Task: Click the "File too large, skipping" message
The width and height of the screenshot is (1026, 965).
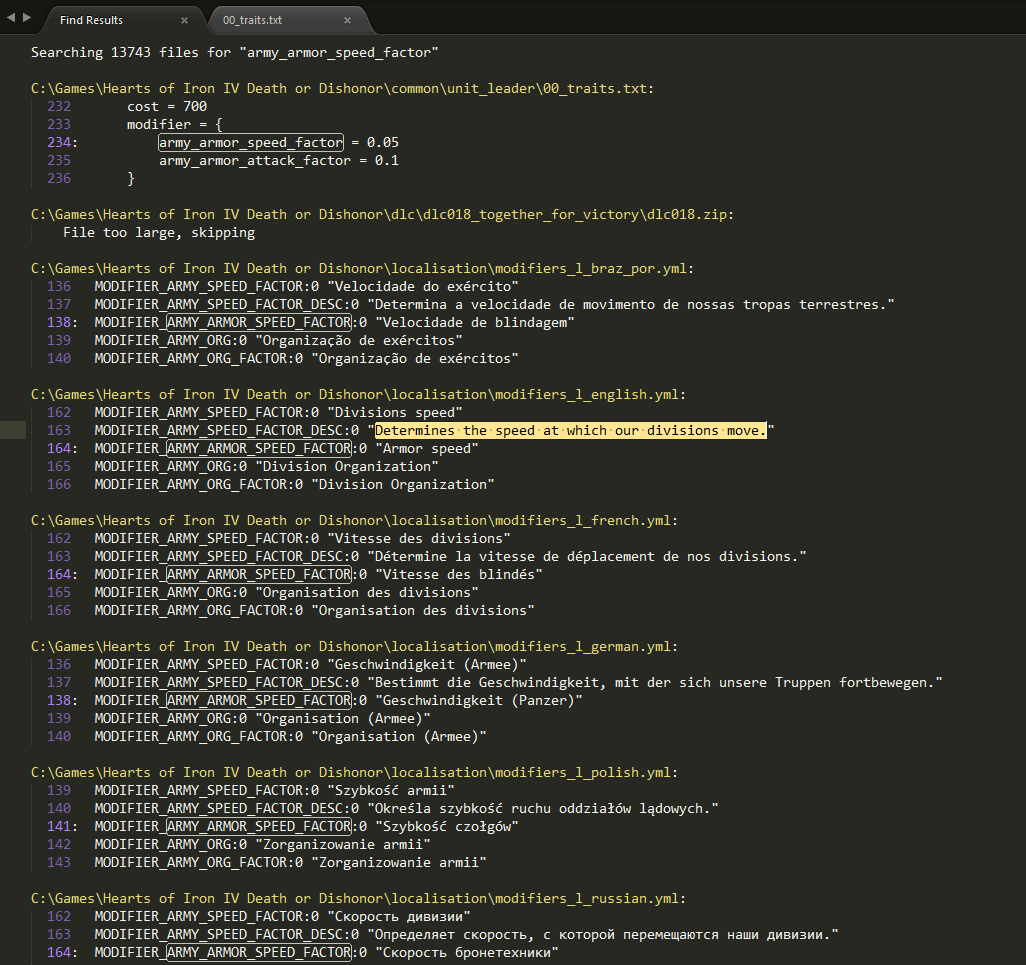Action: pos(159,232)
